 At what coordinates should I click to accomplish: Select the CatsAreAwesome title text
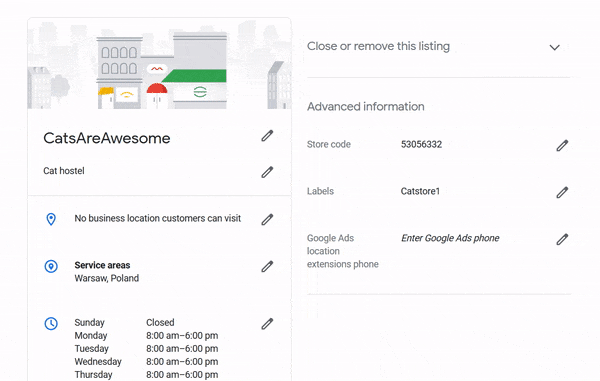click(107, 138)
